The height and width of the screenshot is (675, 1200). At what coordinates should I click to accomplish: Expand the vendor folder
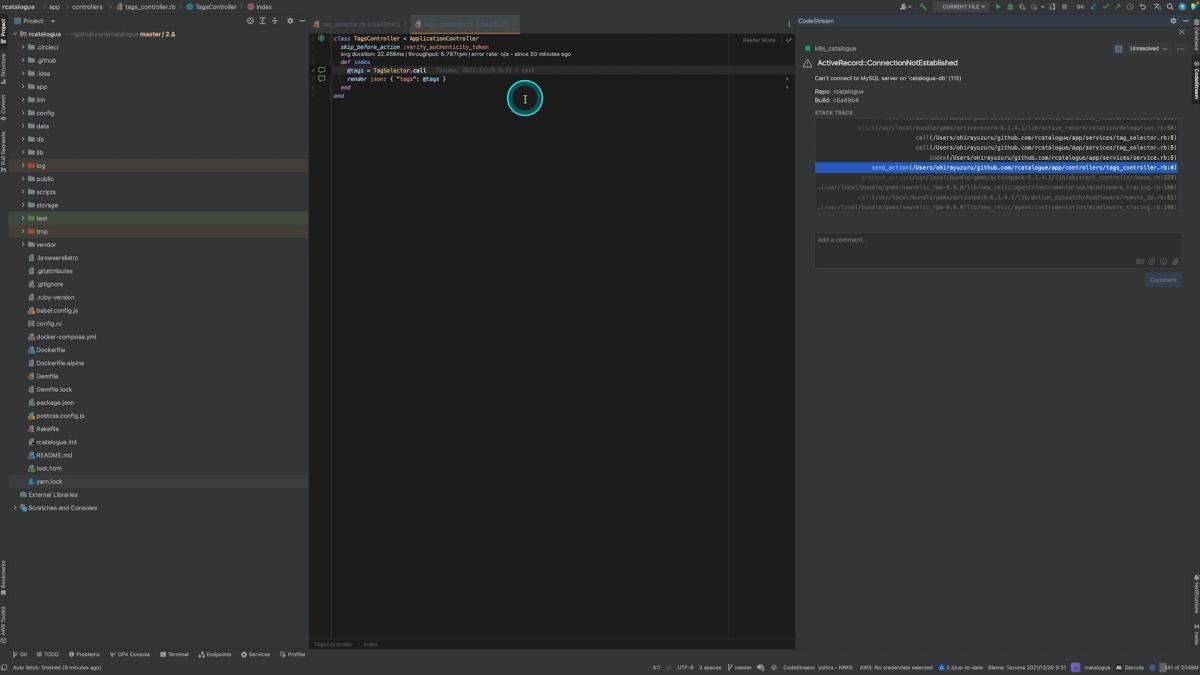point(23,244)
